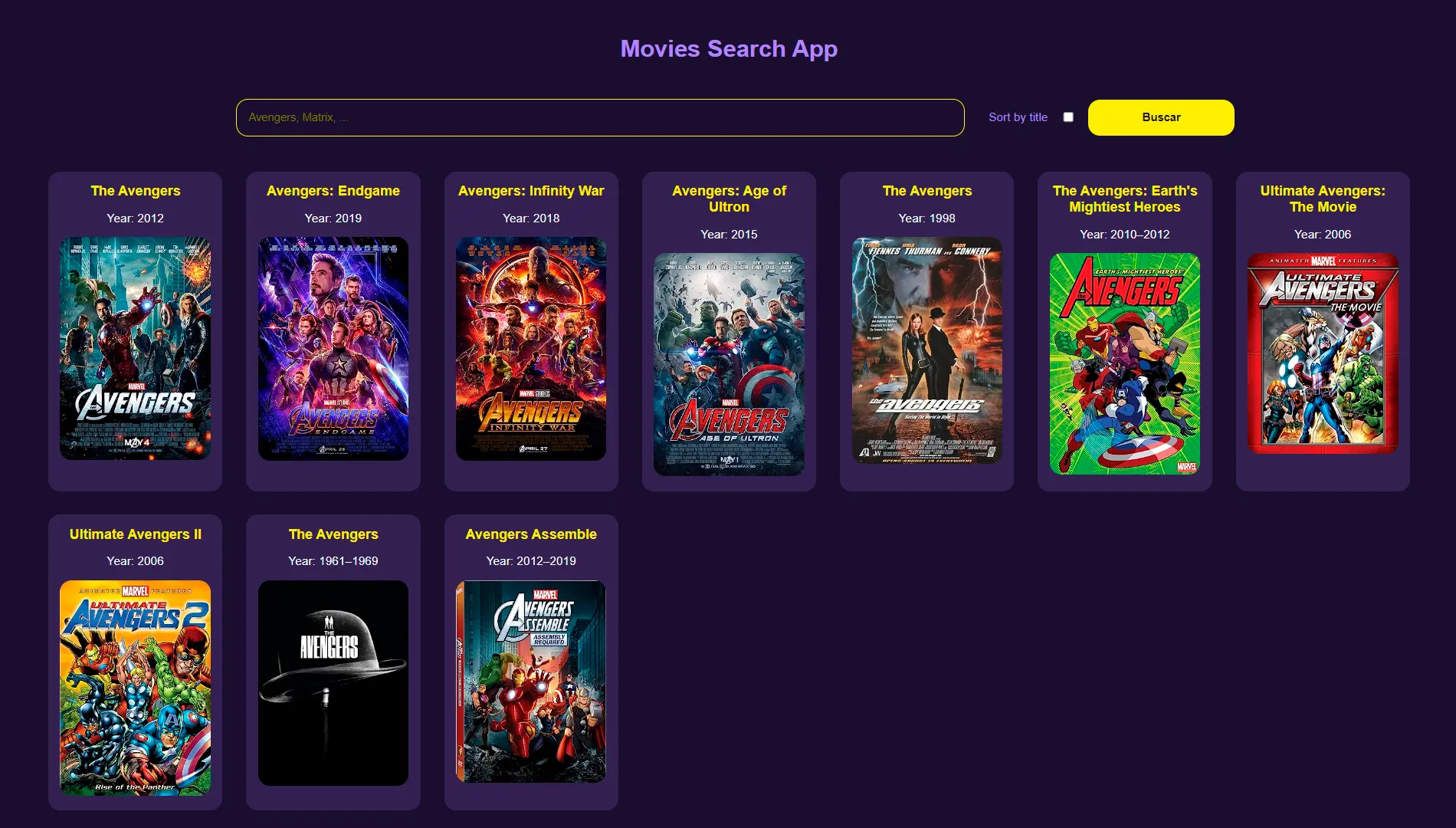
Task: Click the Year: 2019 text
Action: coord(333,219)
